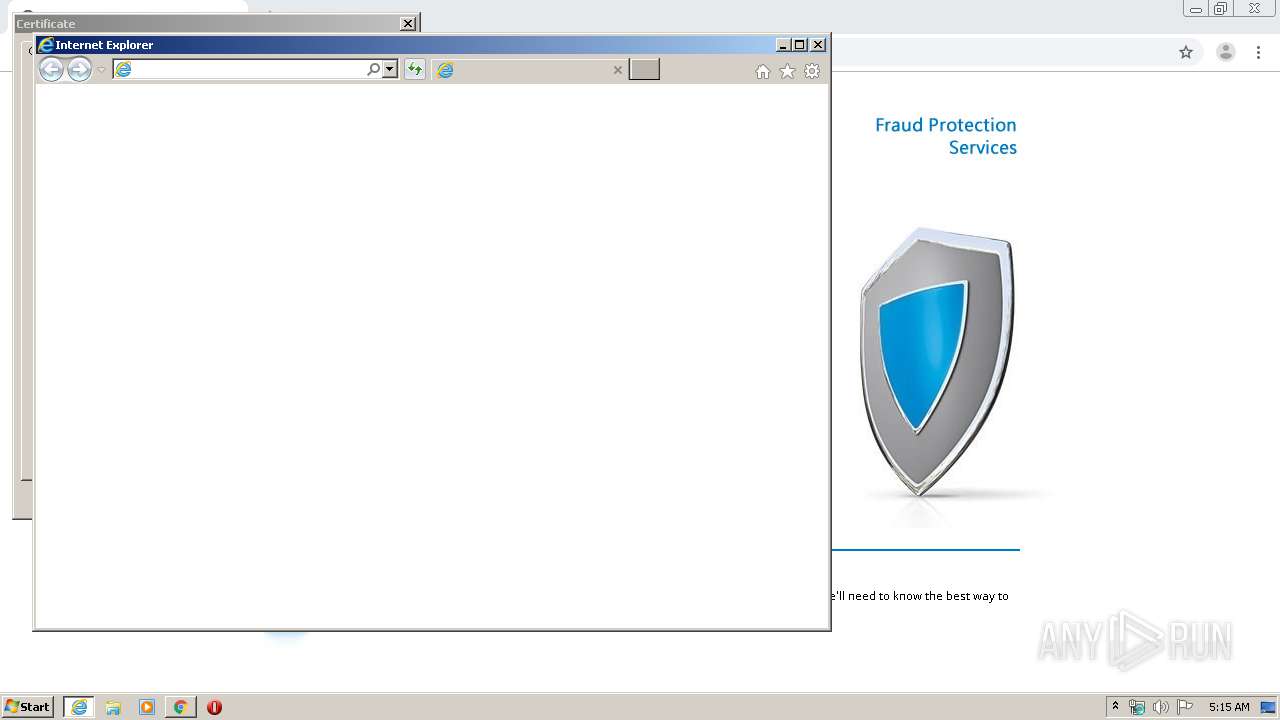
Task: Click the blue shield image
Action: 937,361
